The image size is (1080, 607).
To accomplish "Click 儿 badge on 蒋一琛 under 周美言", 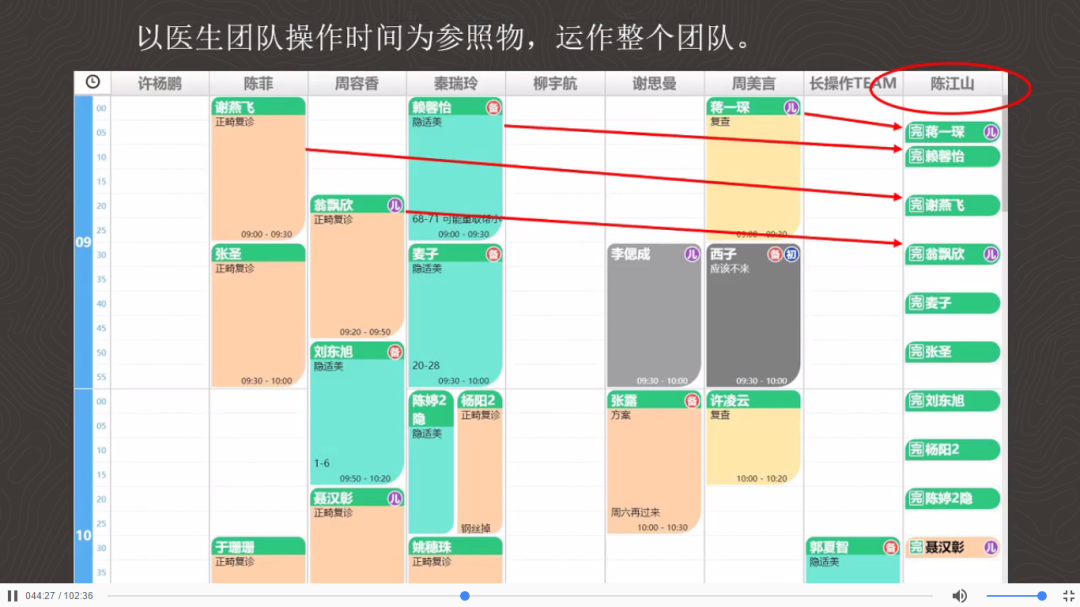I will 791,107.
